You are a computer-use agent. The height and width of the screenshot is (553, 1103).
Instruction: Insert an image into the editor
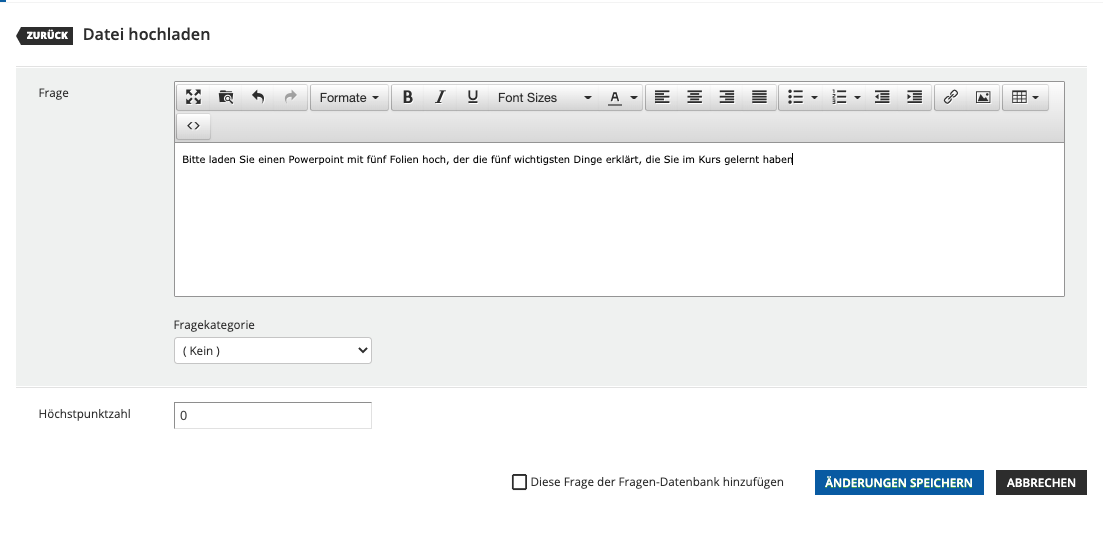[x=982, y=97]
